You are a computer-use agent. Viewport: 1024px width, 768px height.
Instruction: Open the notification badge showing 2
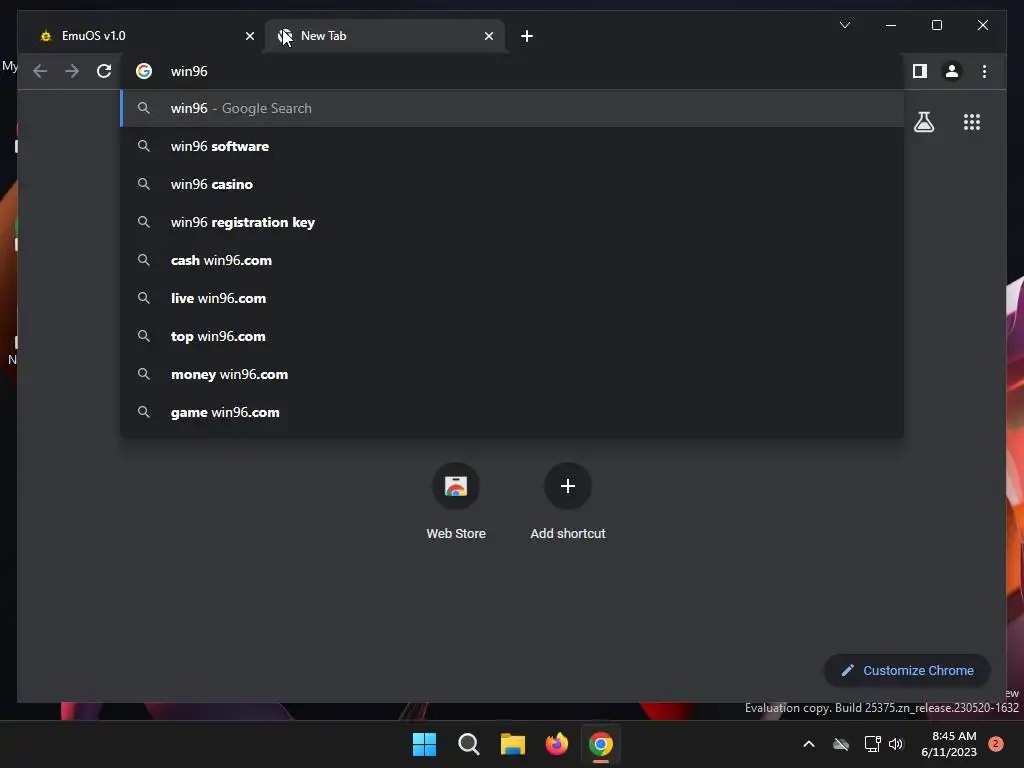(996, 744)
